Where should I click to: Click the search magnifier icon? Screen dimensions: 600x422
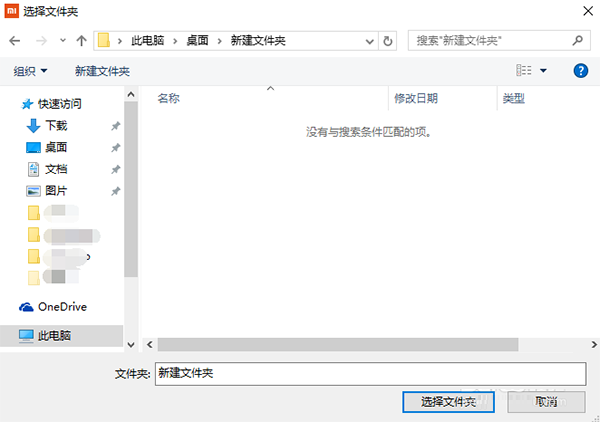tap(577, 41)
